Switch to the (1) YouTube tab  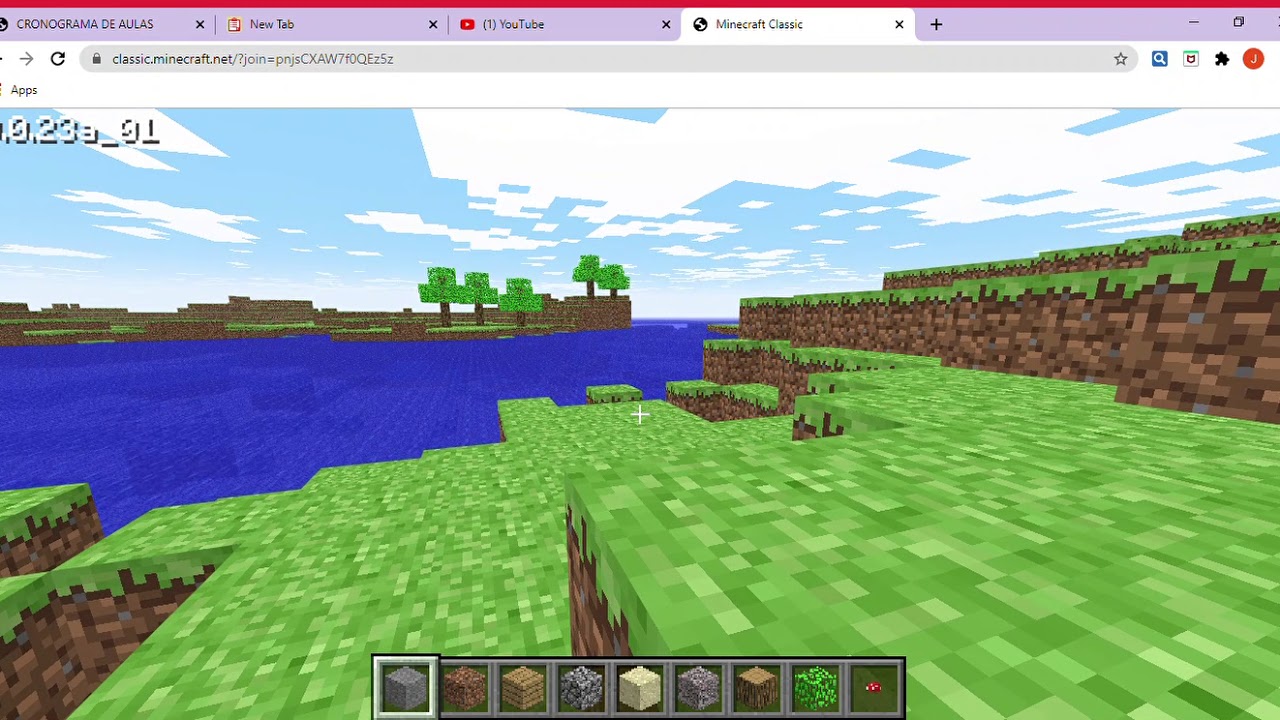[x=563, y=24]
